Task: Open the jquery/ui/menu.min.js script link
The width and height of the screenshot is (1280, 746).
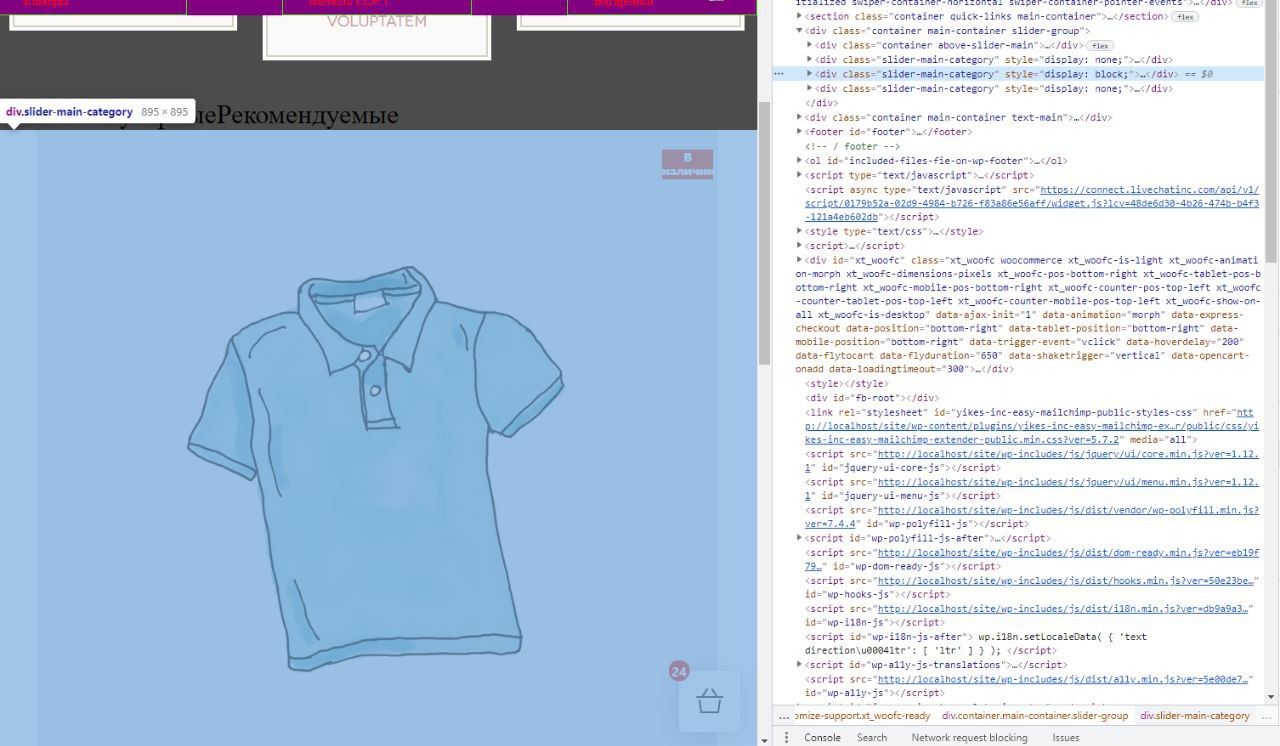Action: pyautogui.click(x=1032, y=489)
